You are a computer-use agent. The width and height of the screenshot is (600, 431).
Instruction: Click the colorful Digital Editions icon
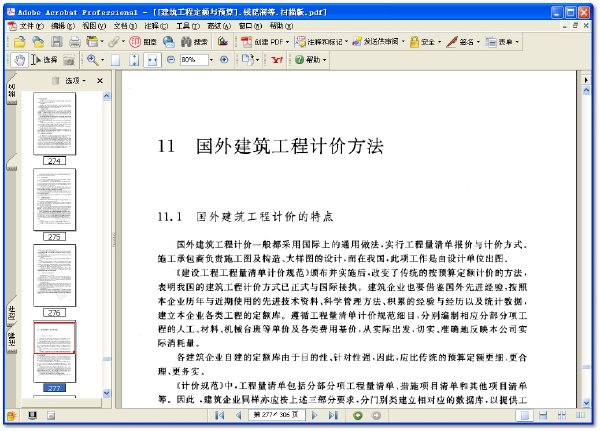click(x=223, y=41)
